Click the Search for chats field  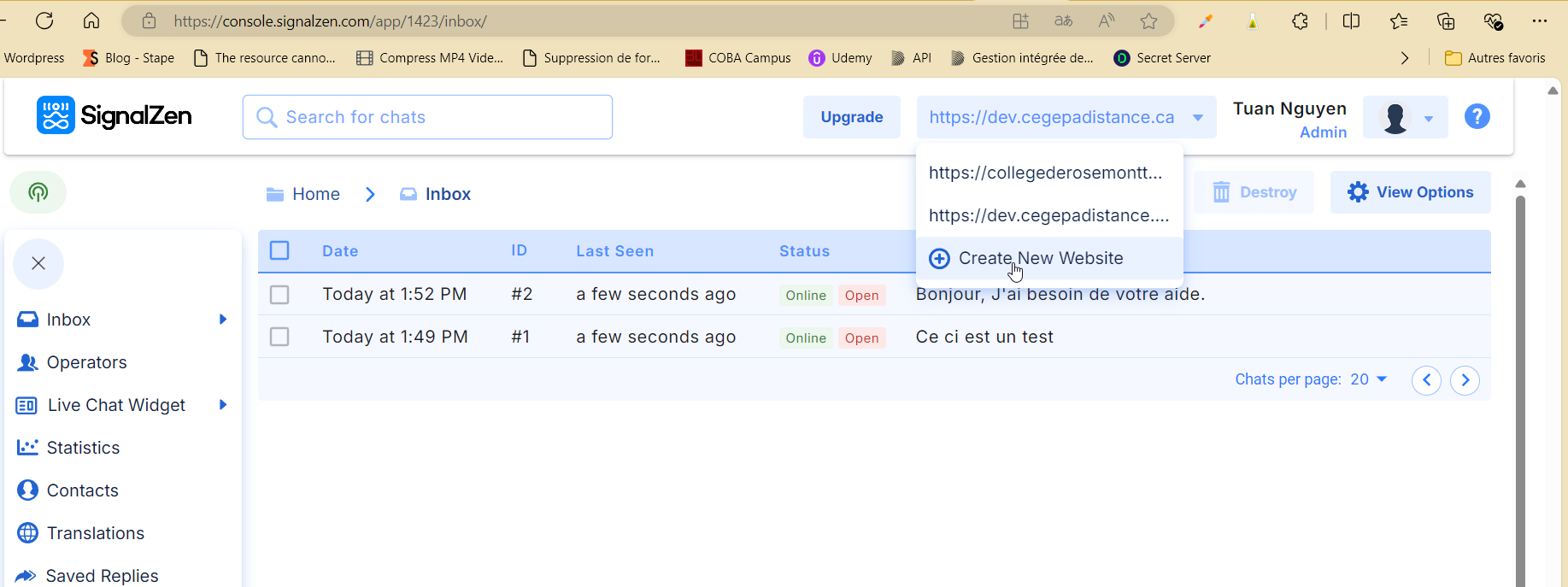427,117
